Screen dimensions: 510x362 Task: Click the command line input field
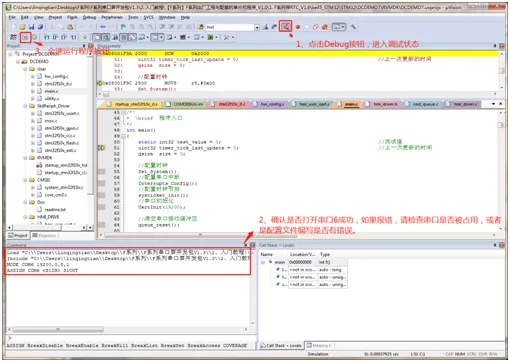pyautogui.click(x=132, y=338)
